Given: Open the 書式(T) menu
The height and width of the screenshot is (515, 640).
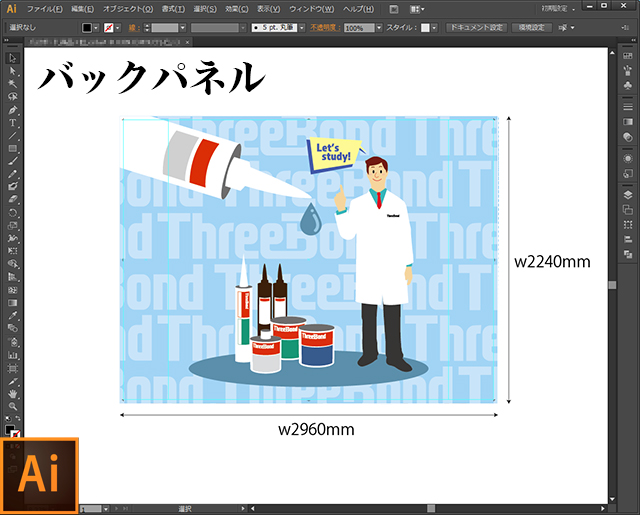Looking at the screenshot, I should click(x=173, y=9).
